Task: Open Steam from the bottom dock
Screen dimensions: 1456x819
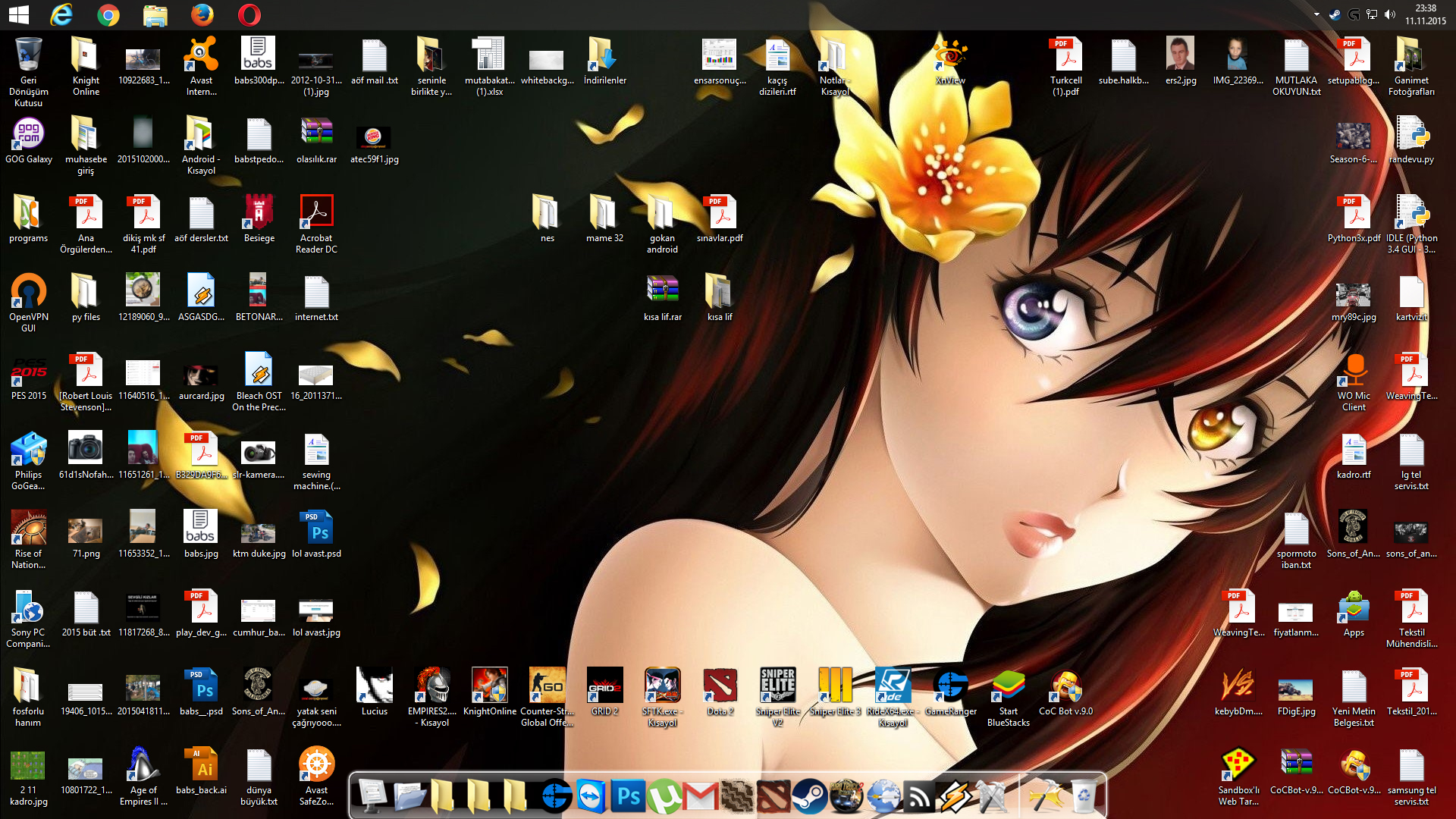Action: (810, 797)
